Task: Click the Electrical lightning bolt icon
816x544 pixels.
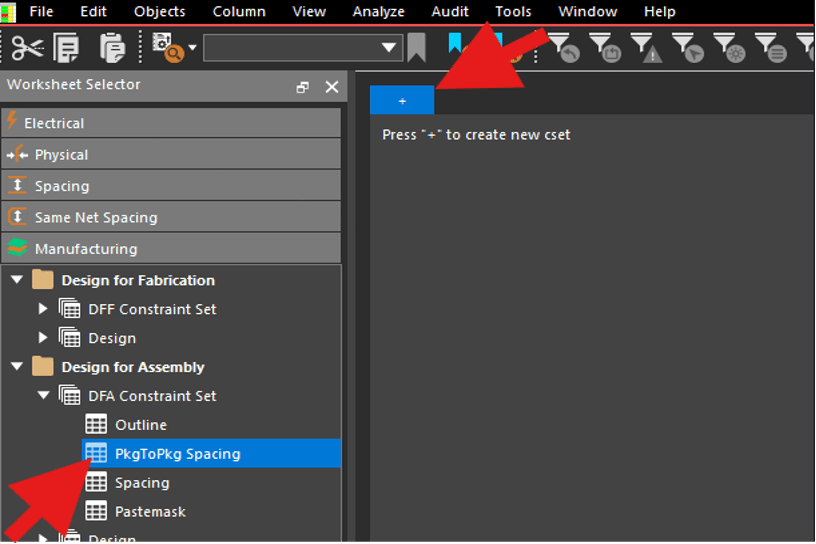Action: [x=12, y=121]
